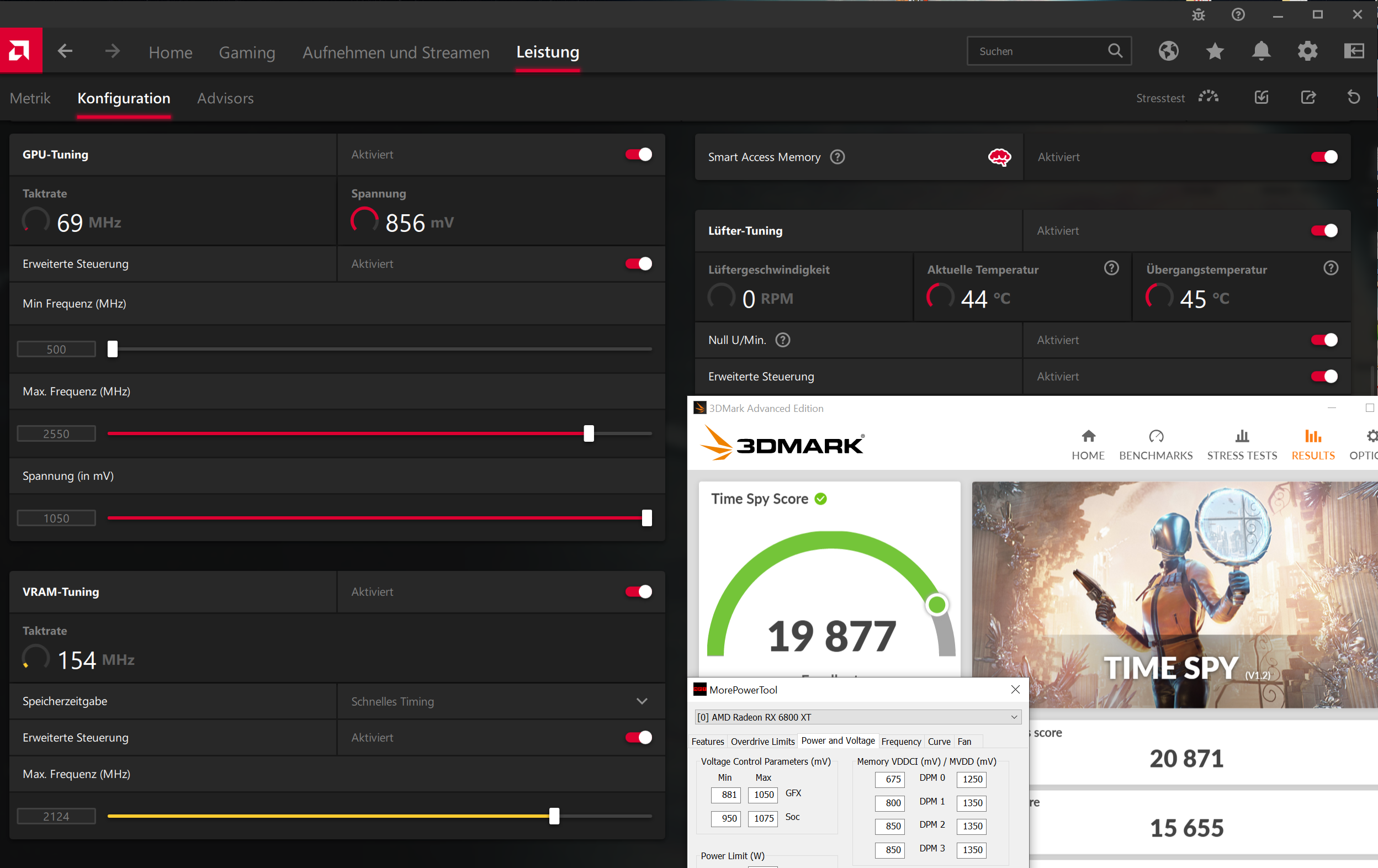Open favorites star icon
Screen dimensions: 1378x868
click(x=1215, y=51)
